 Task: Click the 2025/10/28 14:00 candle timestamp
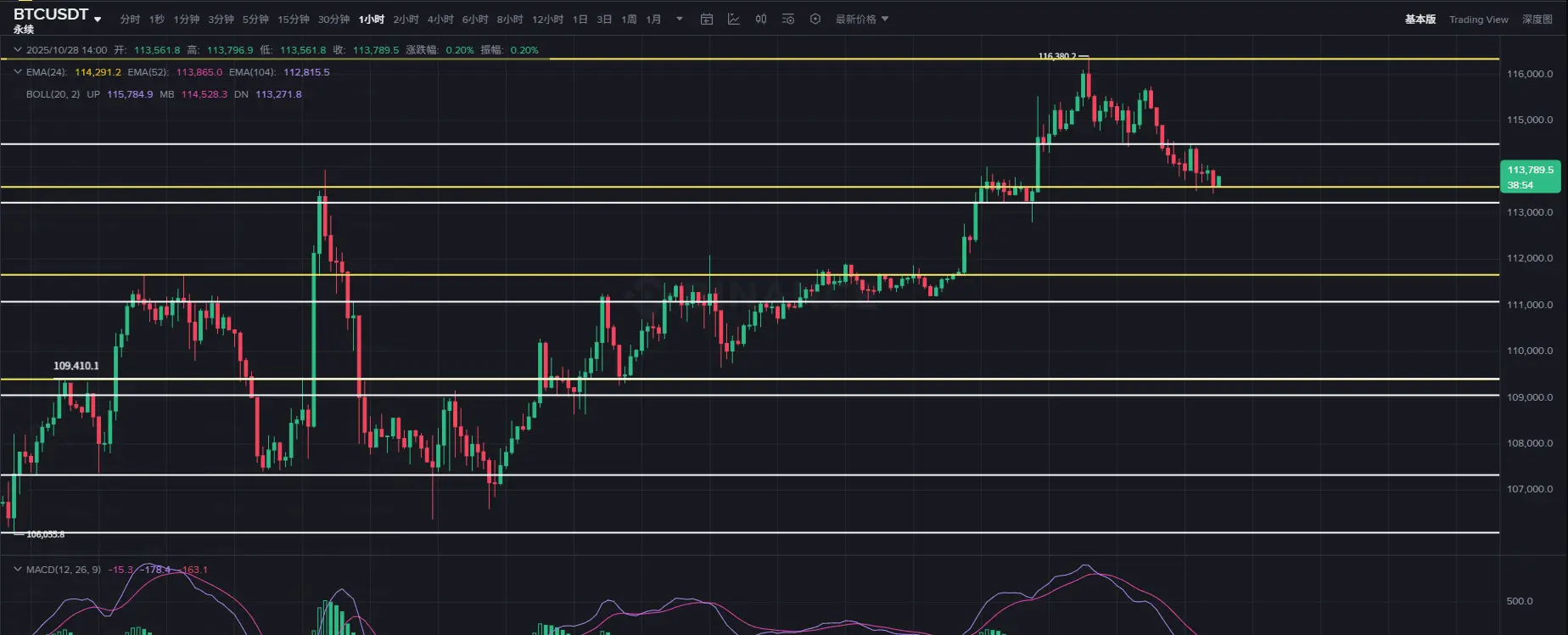[x=67, y=50]
